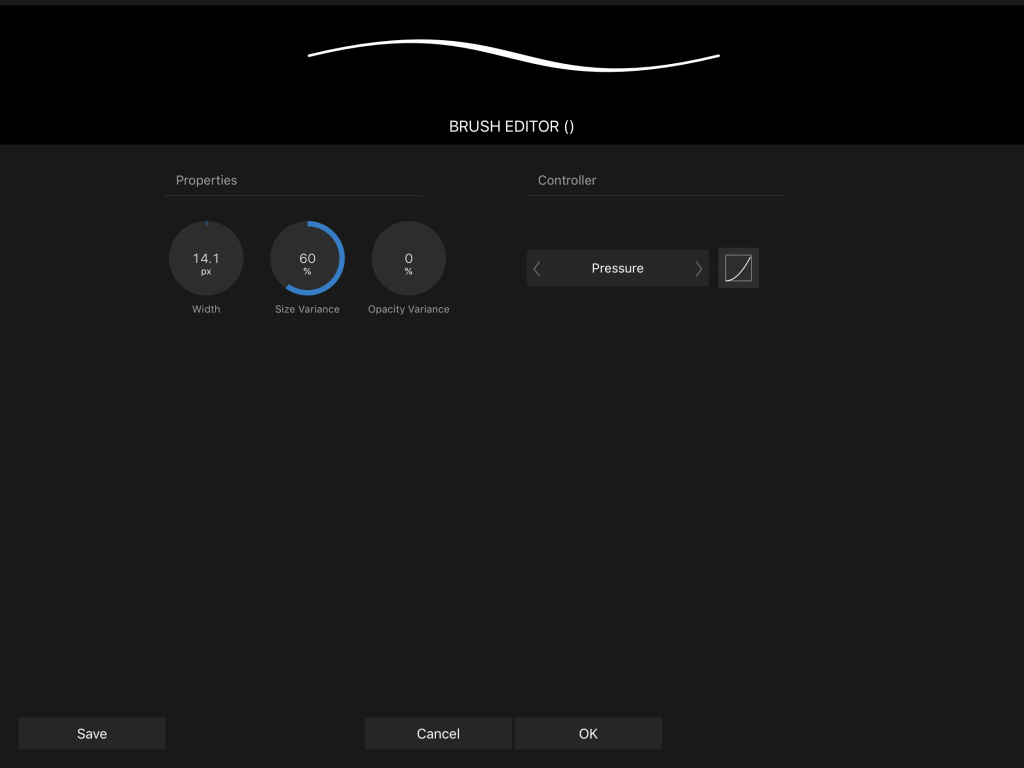Click the left chevron on Pressure selector
The width and height of the screenshot is (1024, 768).
pyautogui.click(x=537, y=268)
